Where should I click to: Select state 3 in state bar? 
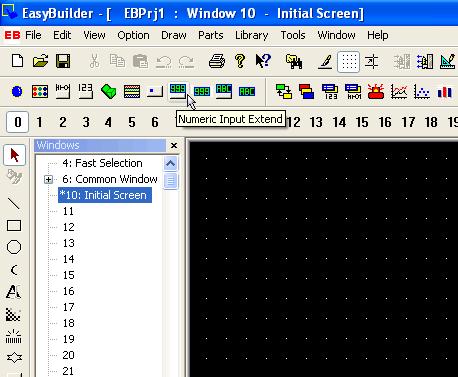[86, 122]
